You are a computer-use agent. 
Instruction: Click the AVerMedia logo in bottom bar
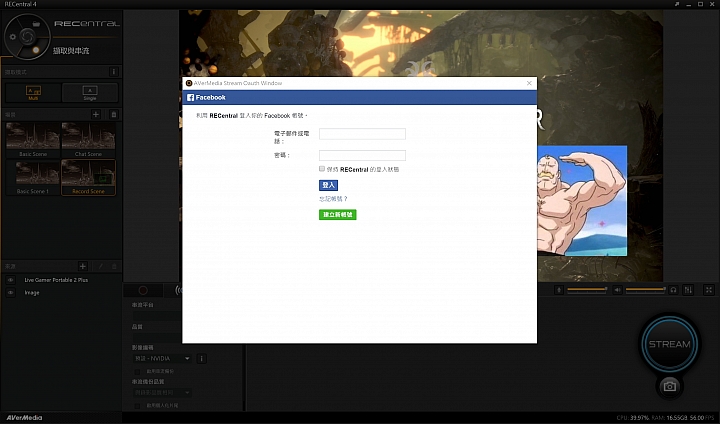24,418
